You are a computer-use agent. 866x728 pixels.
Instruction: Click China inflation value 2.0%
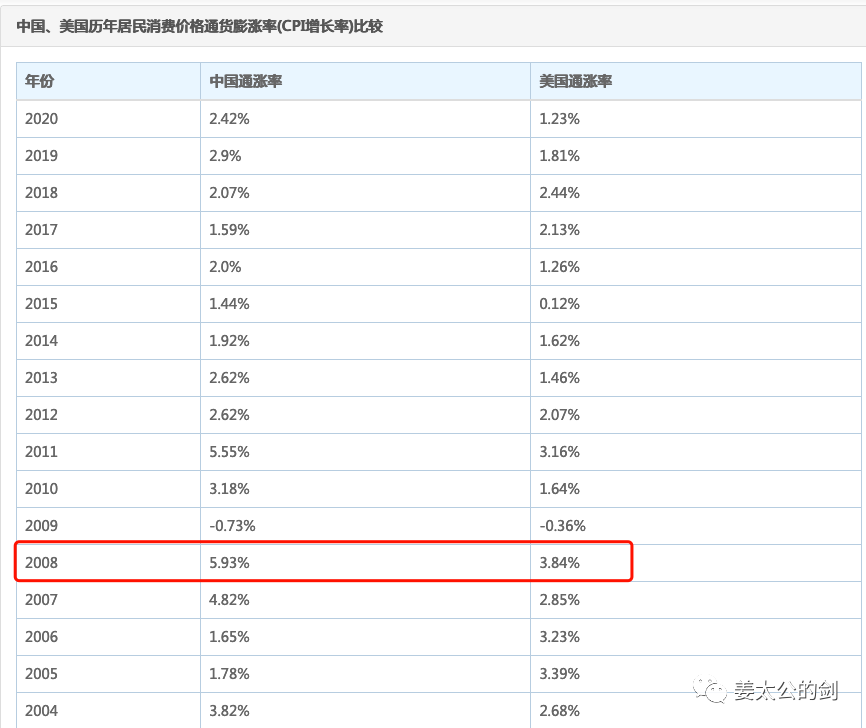click(225, 267)
